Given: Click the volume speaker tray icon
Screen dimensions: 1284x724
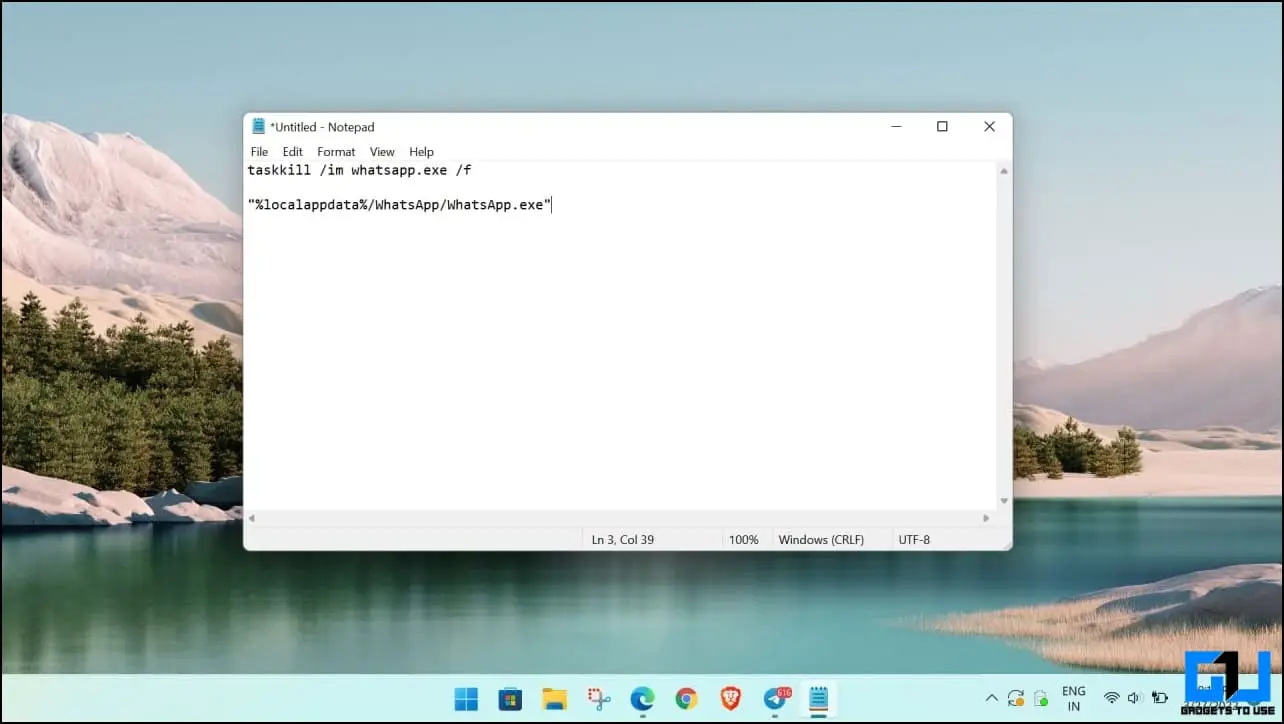Looking at the screenshot, I should tap(1135, 698).
